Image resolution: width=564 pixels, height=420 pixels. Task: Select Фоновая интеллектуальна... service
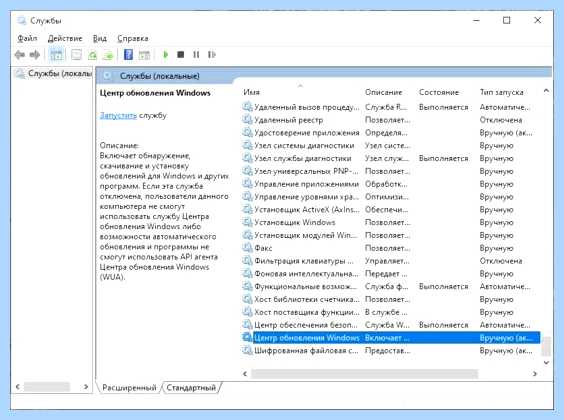point(306,274)
